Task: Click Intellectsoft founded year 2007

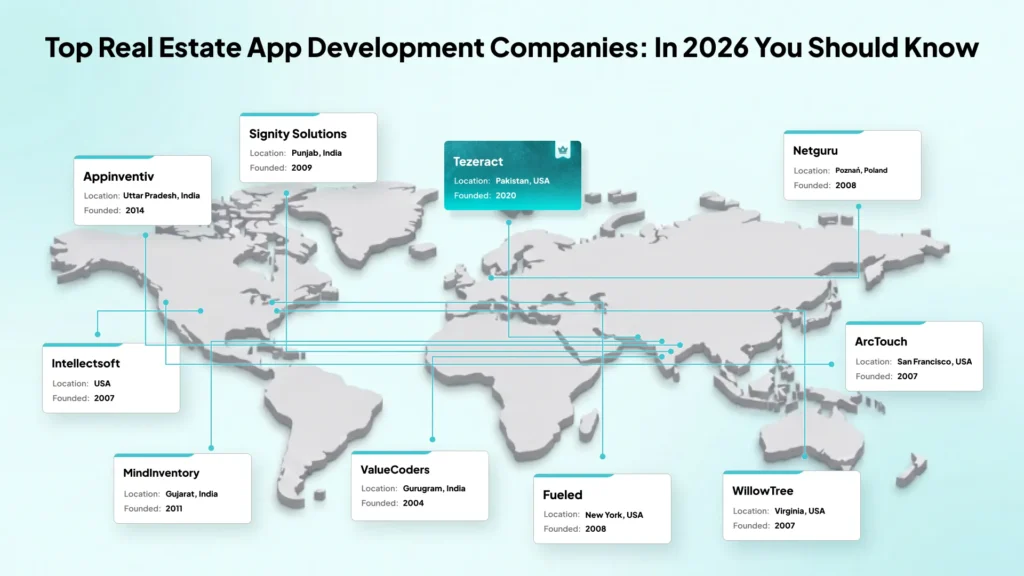Action: (x=104, y=398)
